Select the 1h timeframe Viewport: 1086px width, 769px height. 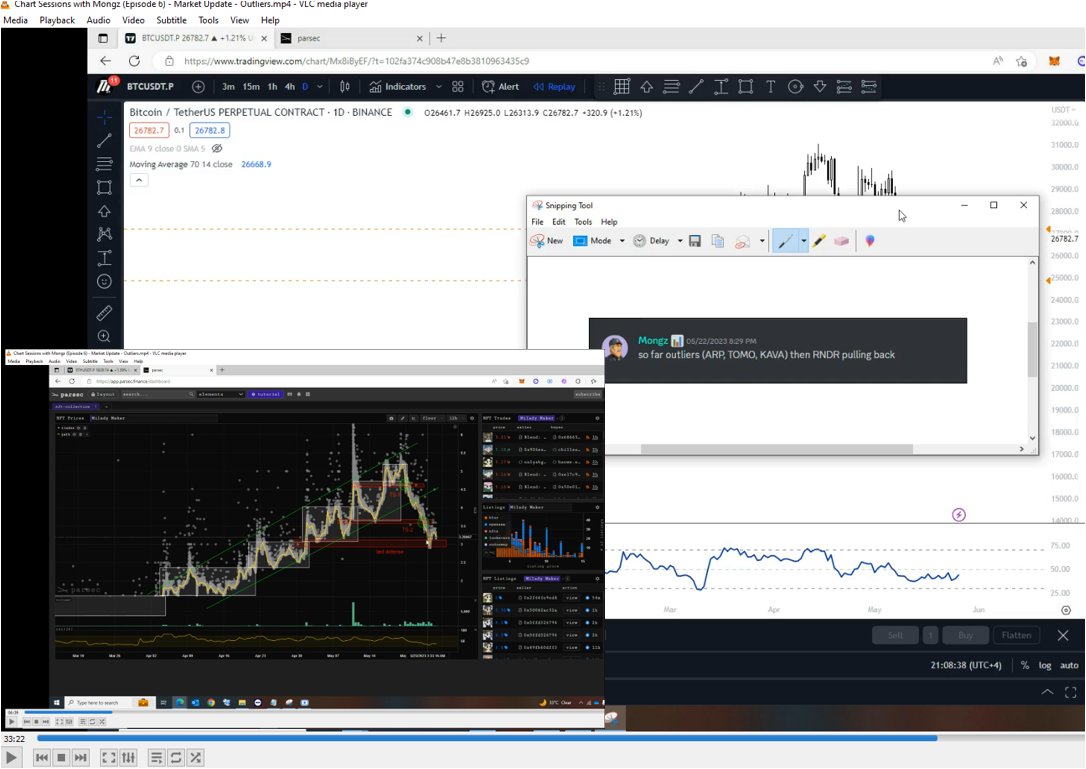click(x=272, y=87)
